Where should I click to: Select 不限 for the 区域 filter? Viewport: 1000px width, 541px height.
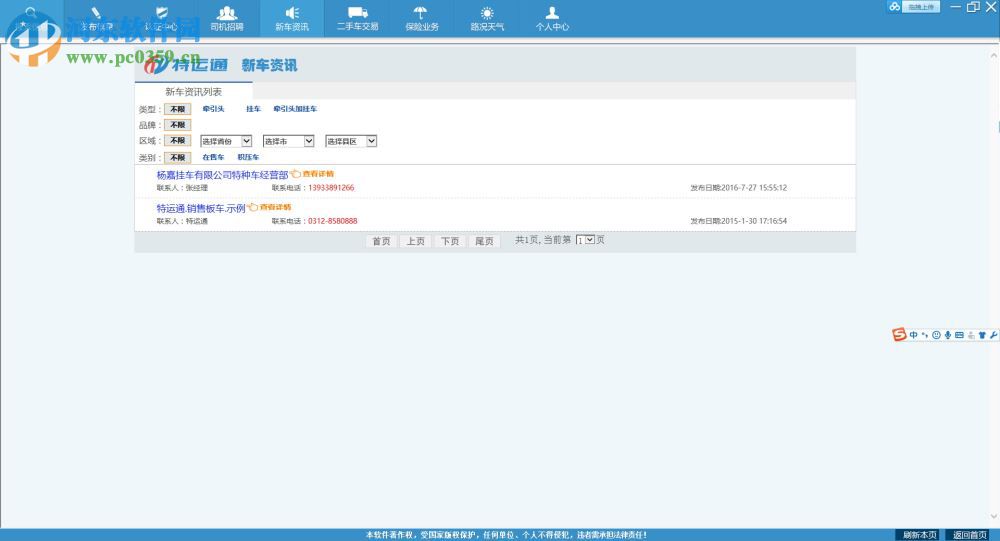[177, 140]
